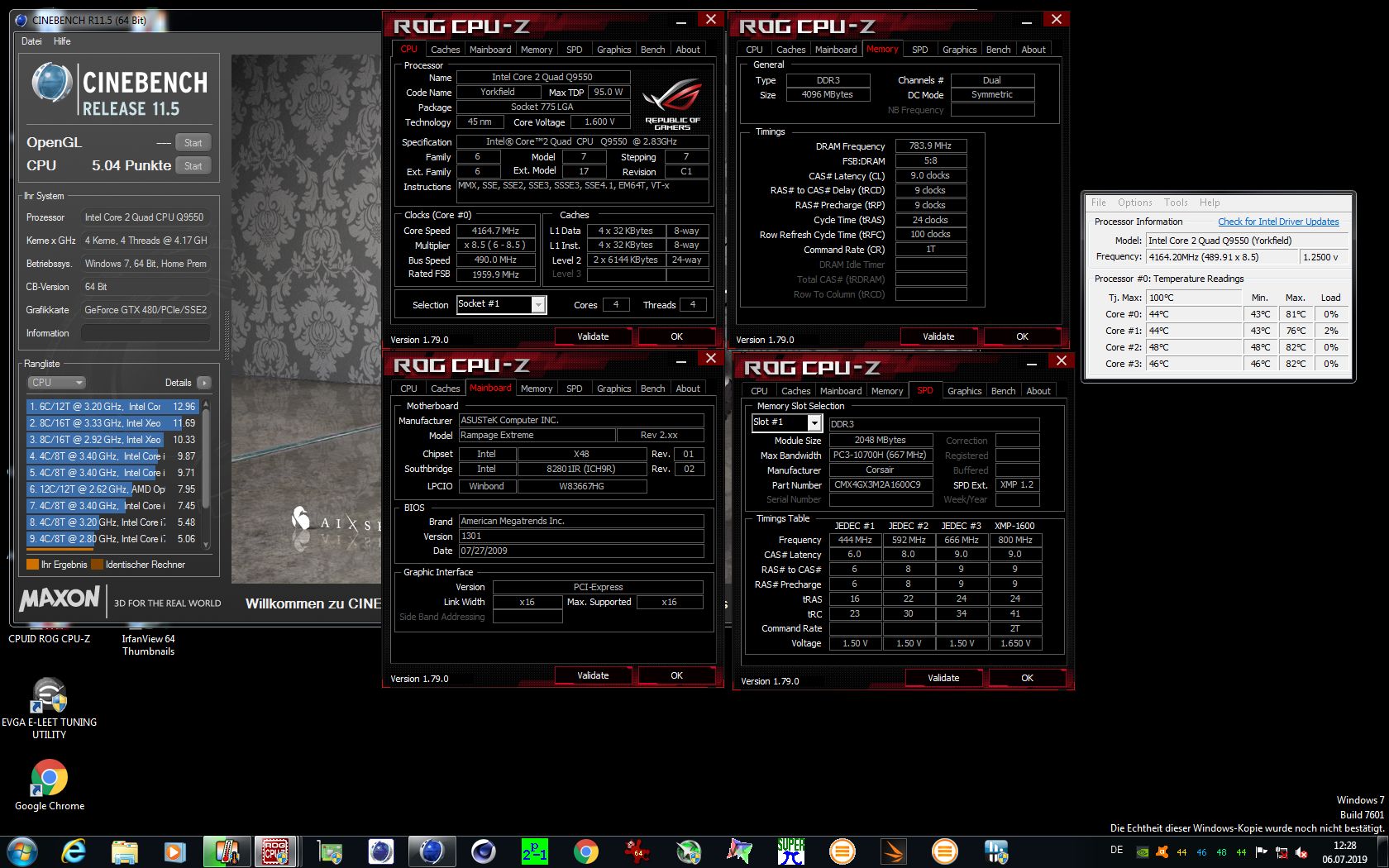Open the Slot #1 dropdown in SPD window
Screen dimensions: 1389x868
pos(814,422)
